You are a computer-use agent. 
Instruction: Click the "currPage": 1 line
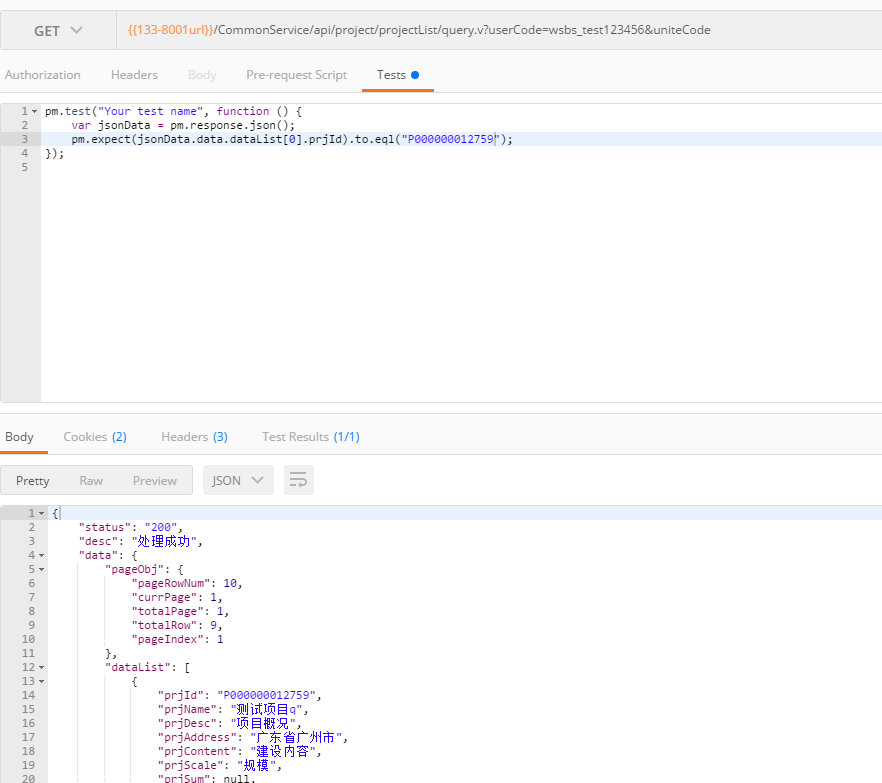[177, 597]
